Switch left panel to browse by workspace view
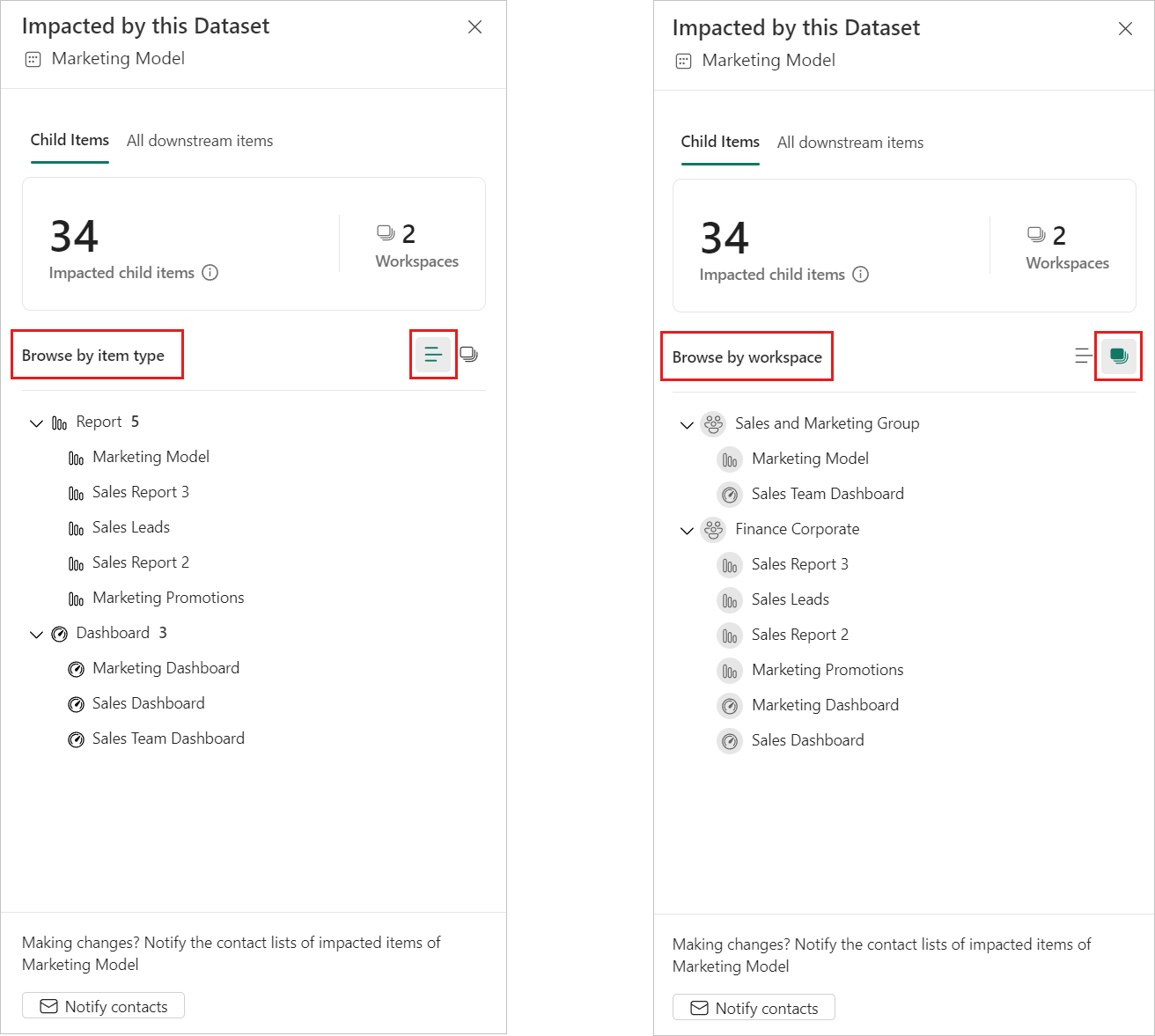 pyautogui.click(x=469, y=355)
